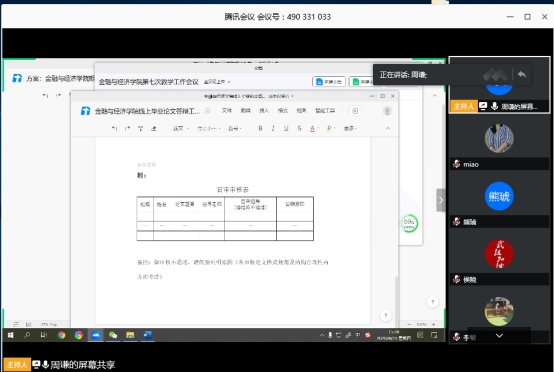Apply italic formatting in the document toolbar
This screenshot has width=554, height=372.
[273, 128]
